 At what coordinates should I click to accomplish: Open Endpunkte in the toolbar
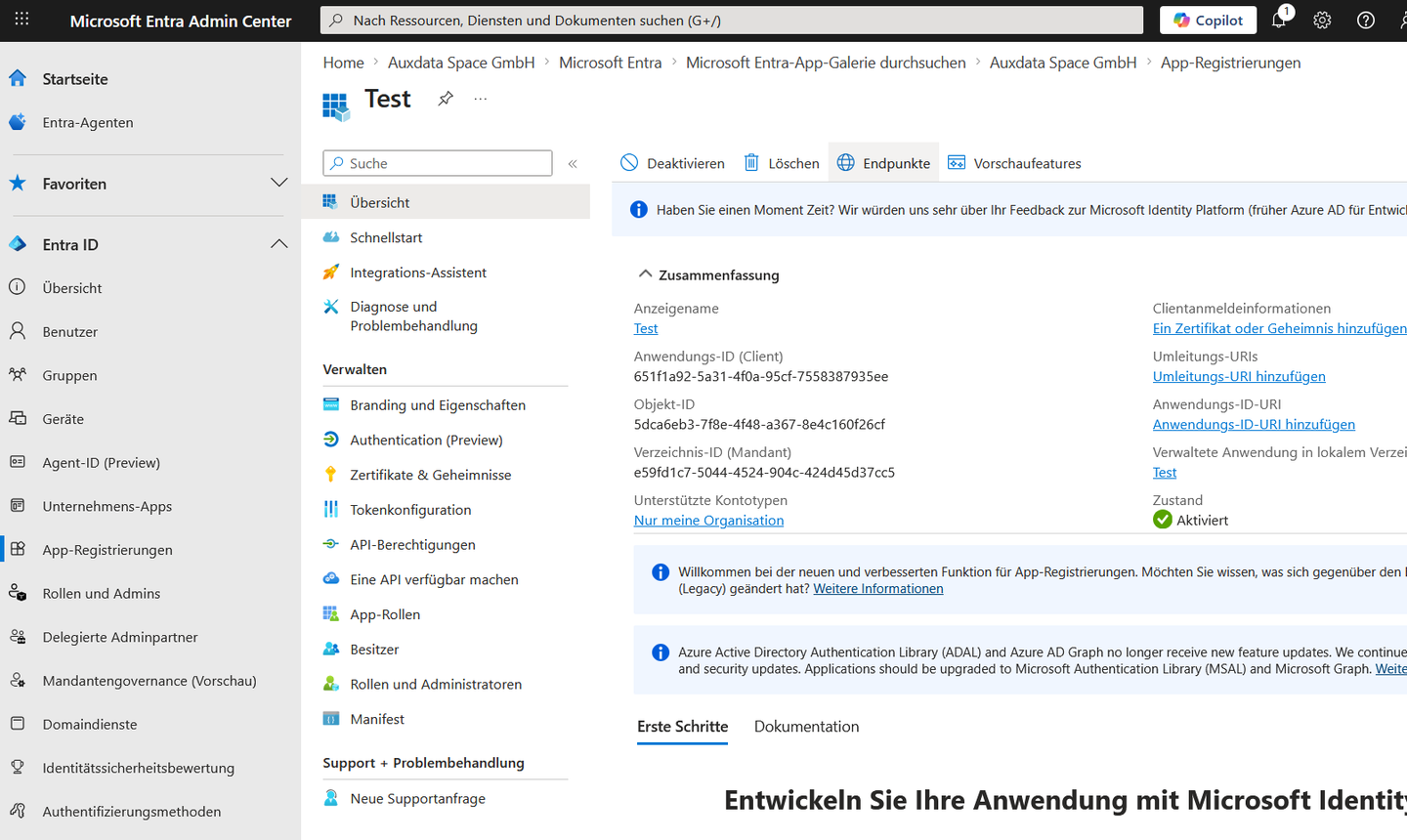[884, 163]
